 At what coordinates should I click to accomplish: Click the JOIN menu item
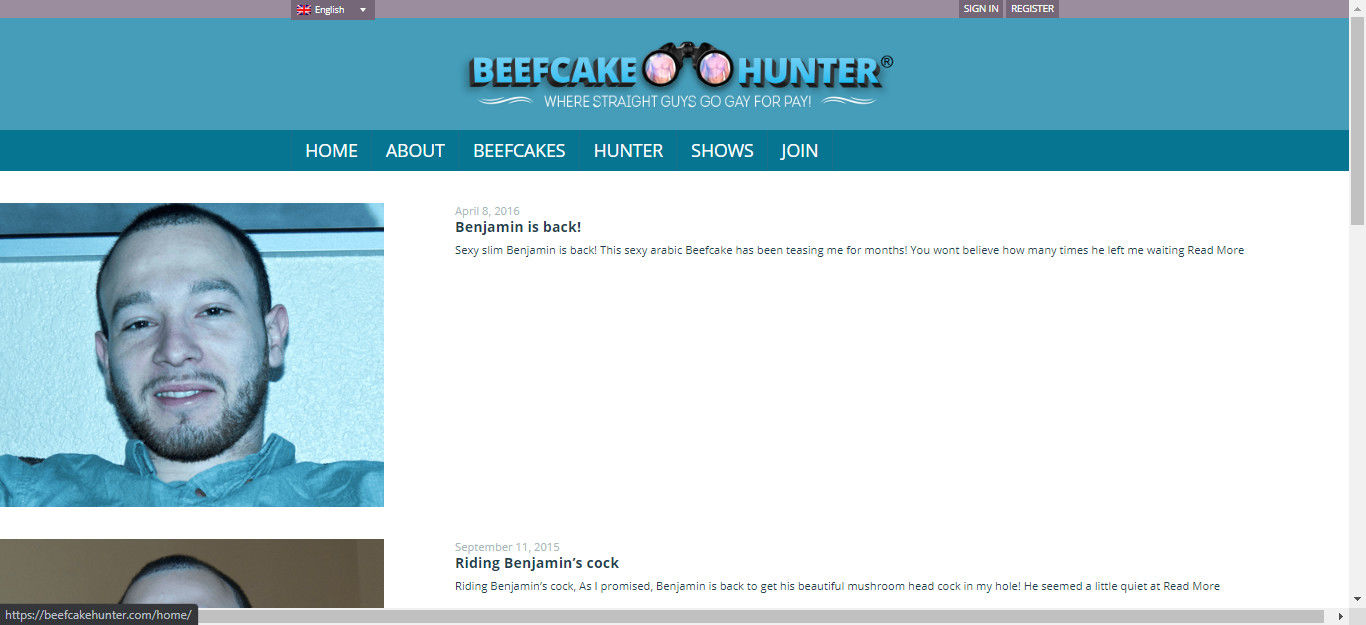point(799,151)
